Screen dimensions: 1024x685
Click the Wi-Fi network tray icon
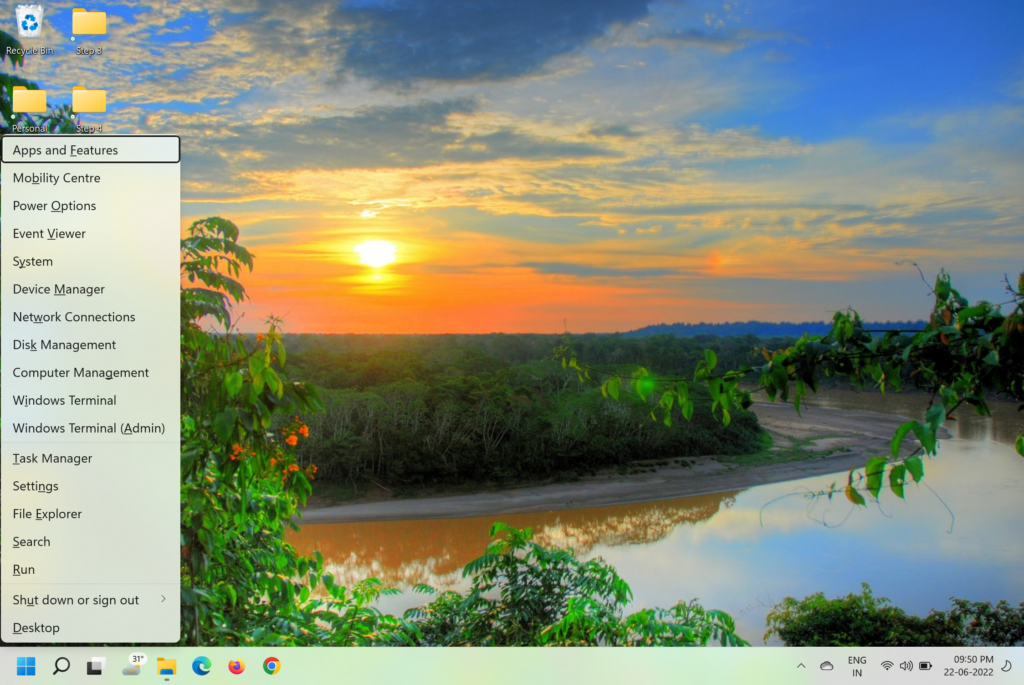tap(887, 666)
